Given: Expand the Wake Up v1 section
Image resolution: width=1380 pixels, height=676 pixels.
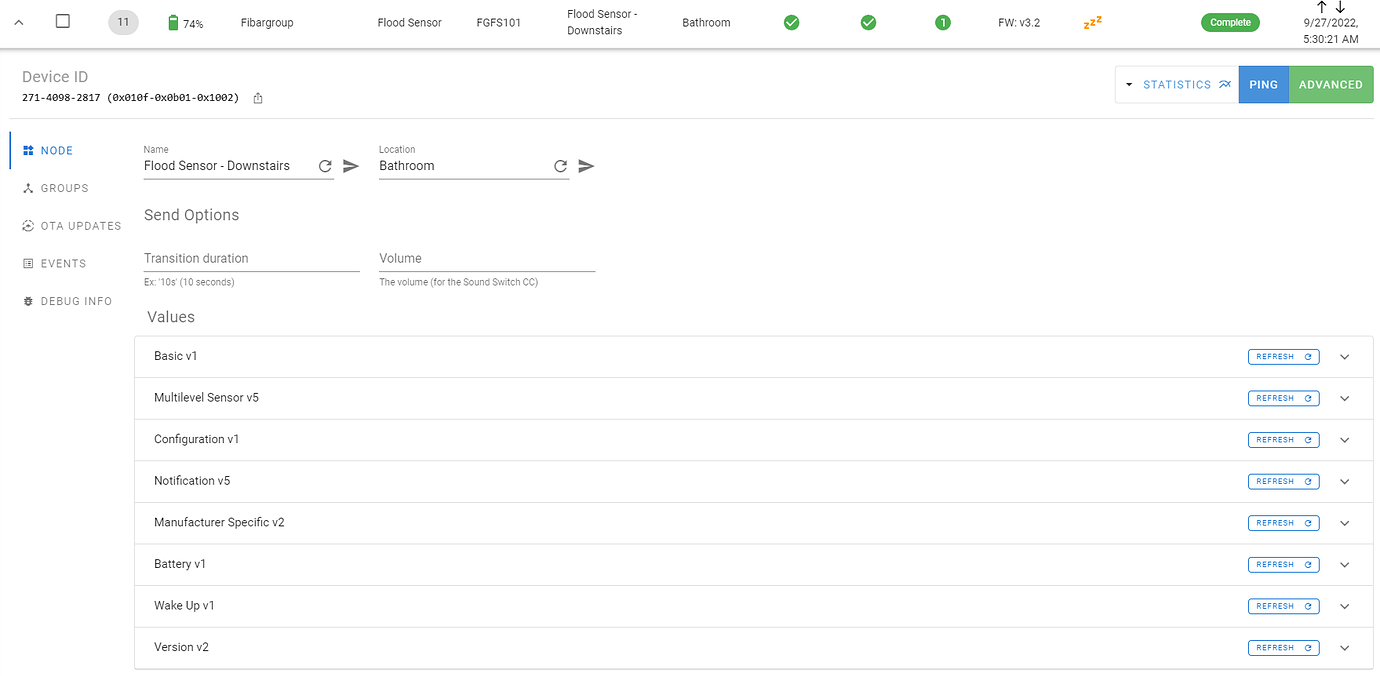Looking at the screenshot, I should tap(1345, 606).
